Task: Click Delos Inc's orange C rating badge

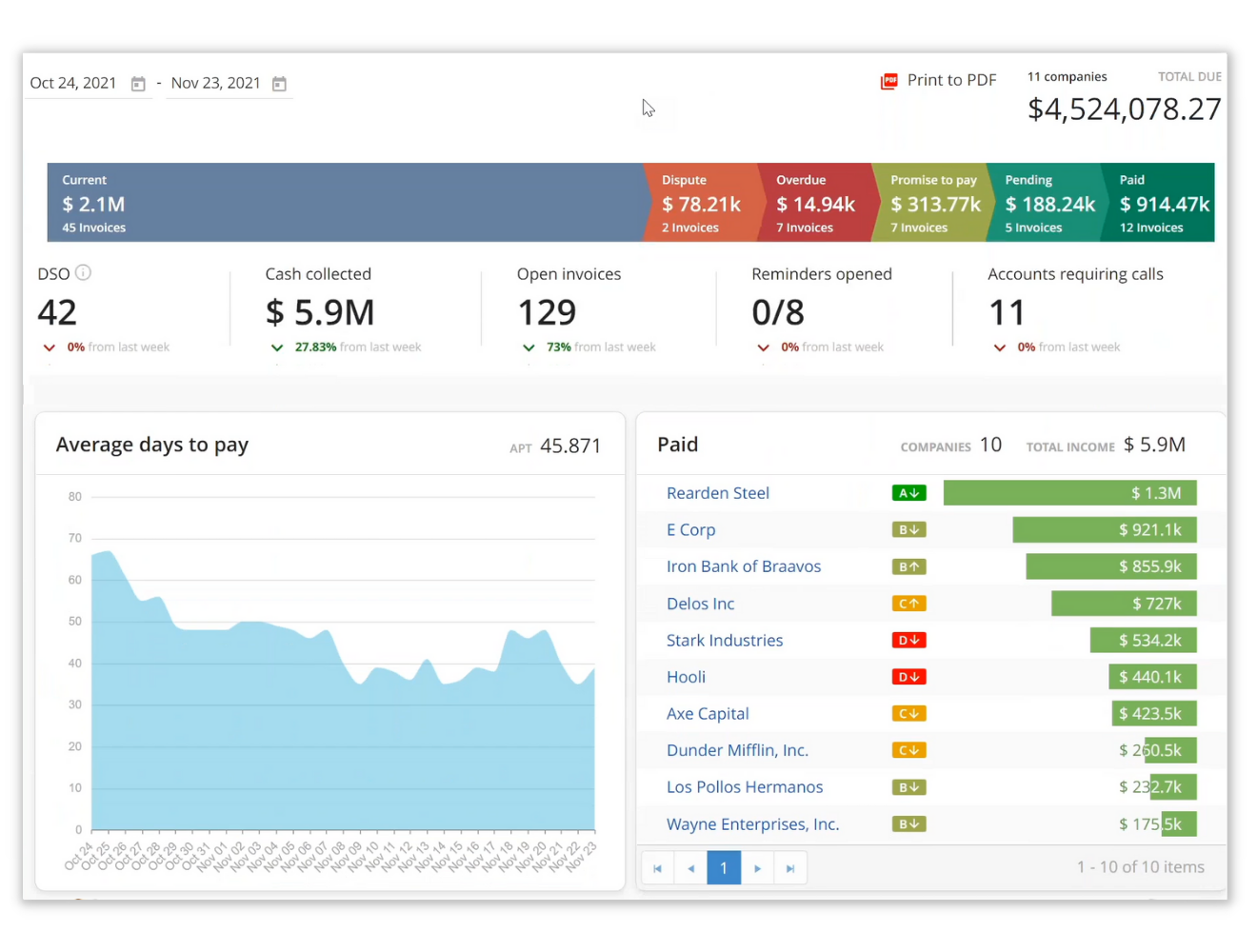Action: (x=908, y=603)
